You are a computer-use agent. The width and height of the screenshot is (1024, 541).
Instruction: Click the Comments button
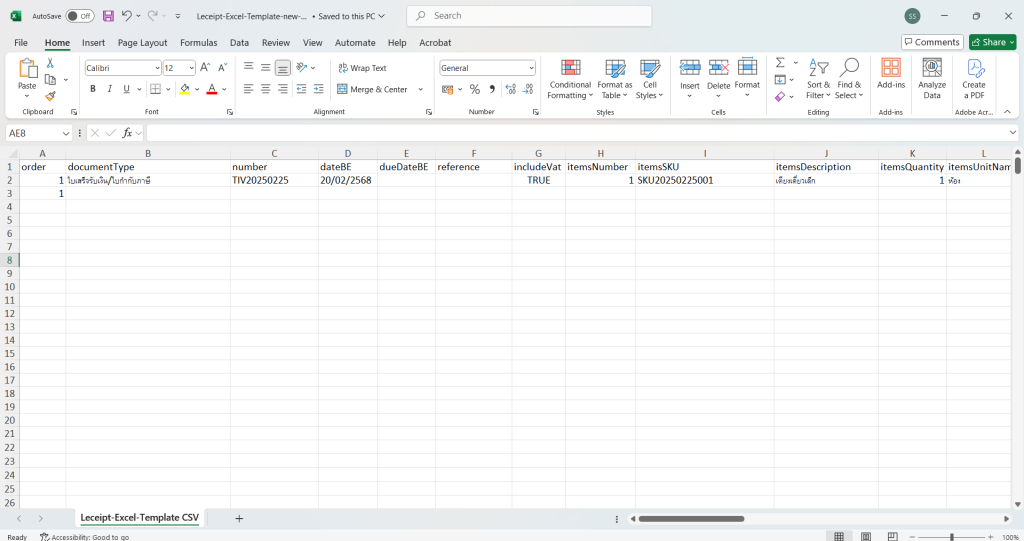[932, 42]
